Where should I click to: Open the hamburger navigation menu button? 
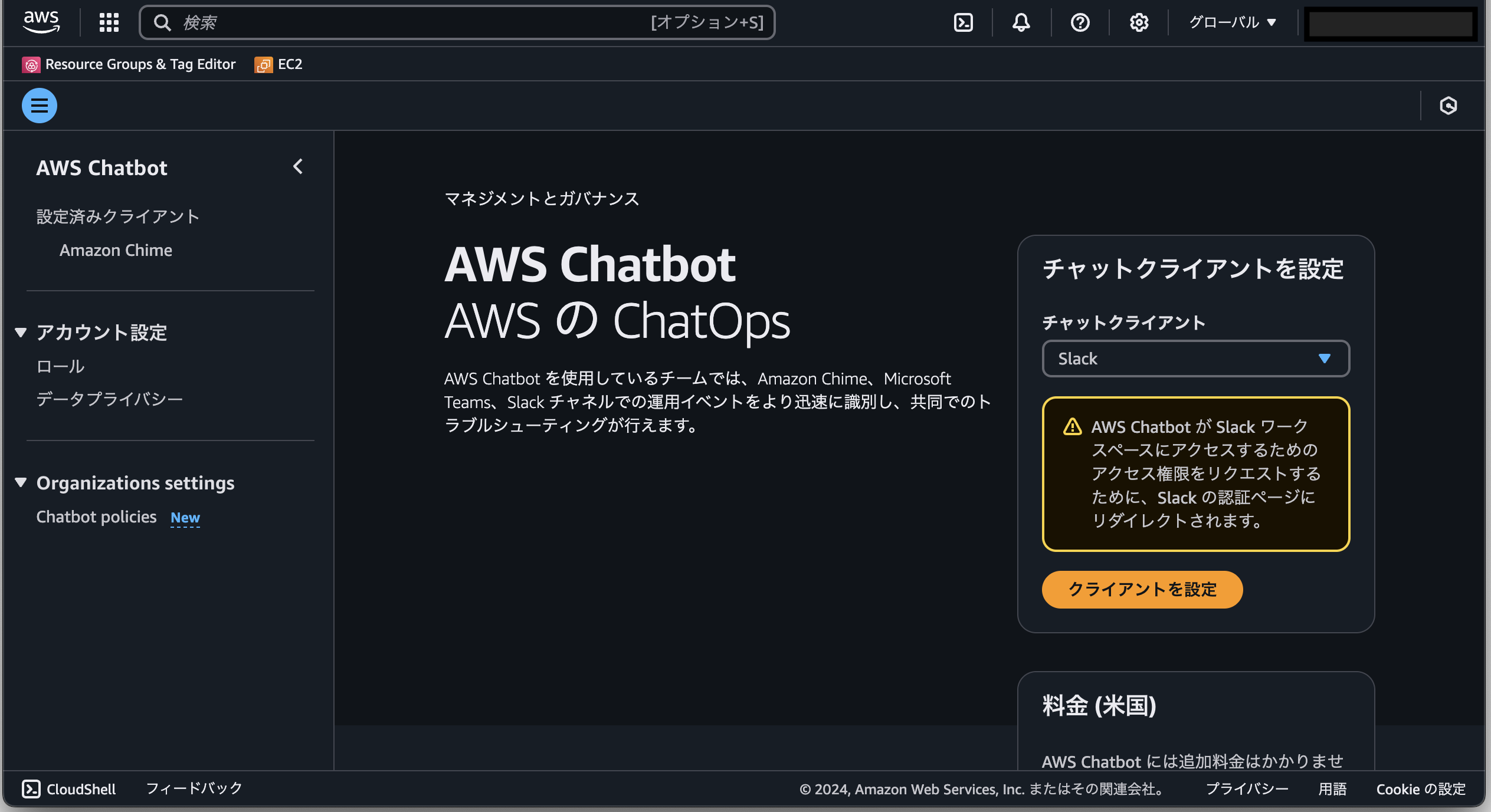click(x=39, y=106)
